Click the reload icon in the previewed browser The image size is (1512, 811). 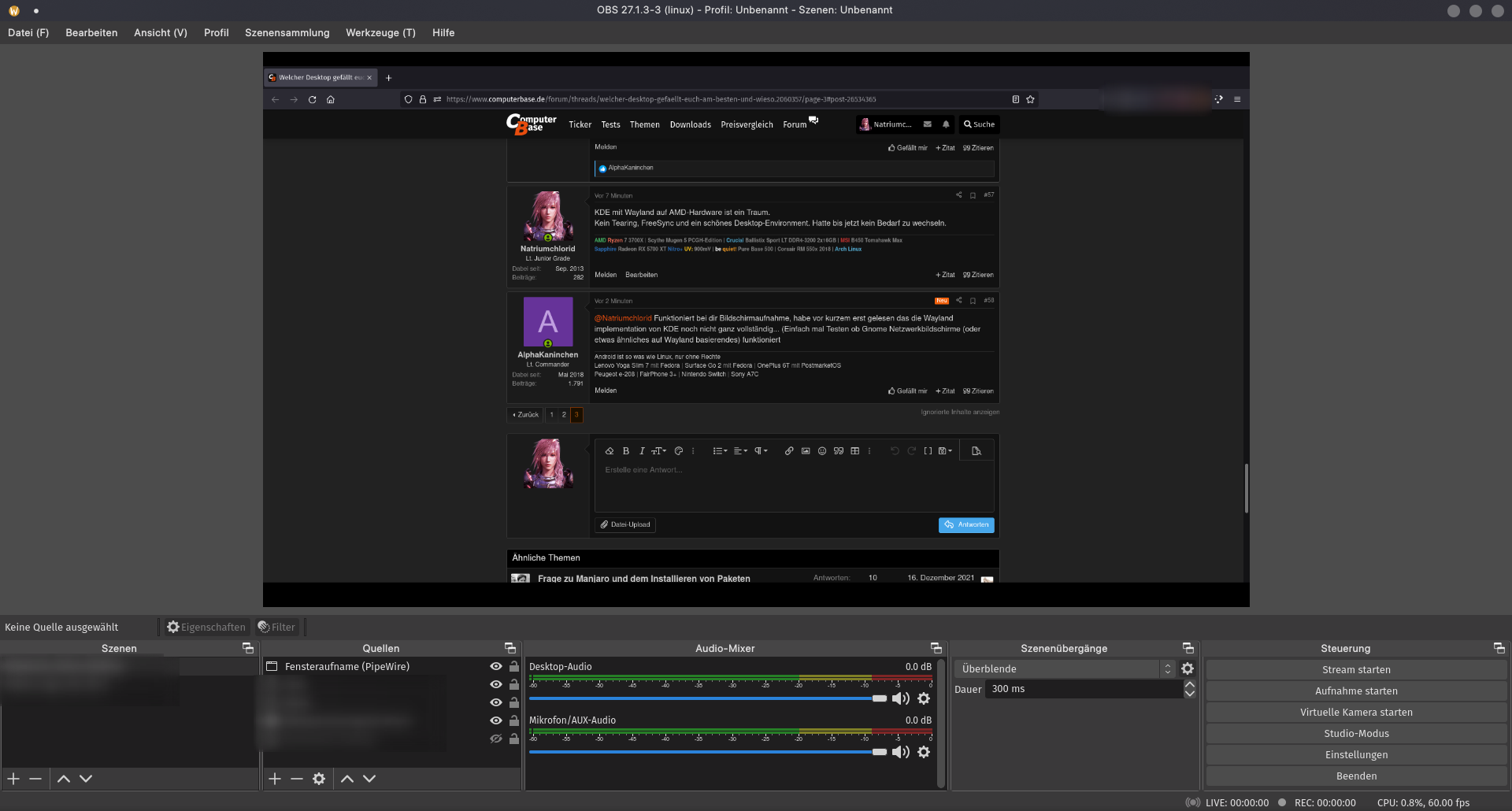click(x=313, y=99)
